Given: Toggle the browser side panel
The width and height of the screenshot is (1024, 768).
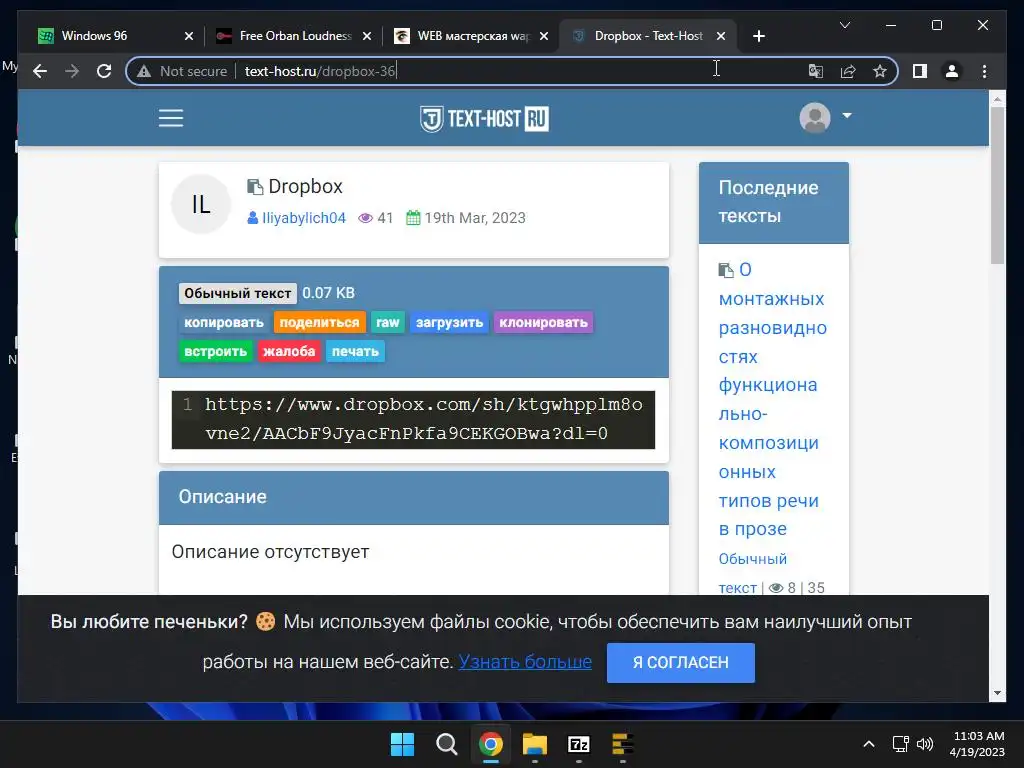Looking at the screenshot, I should 920,71.
